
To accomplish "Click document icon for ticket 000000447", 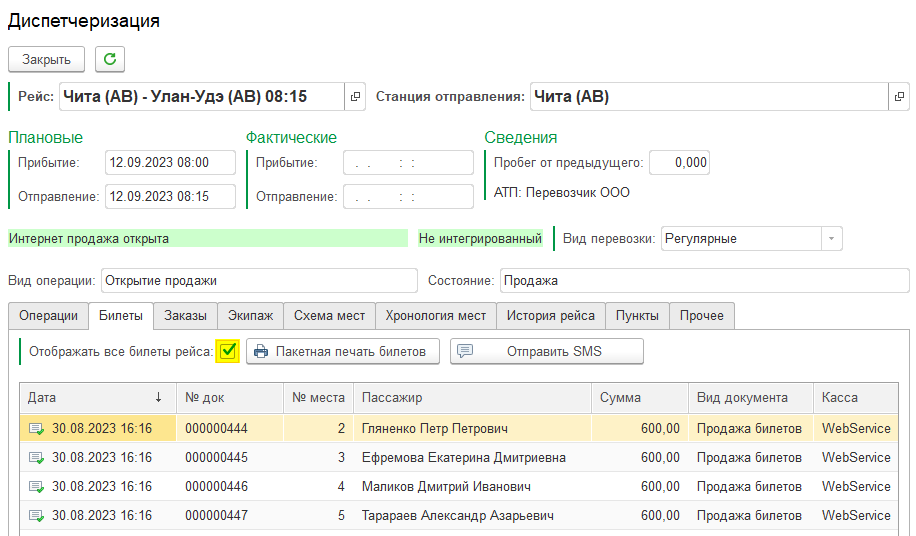I will pyautogui.click(x=36, y=516).
